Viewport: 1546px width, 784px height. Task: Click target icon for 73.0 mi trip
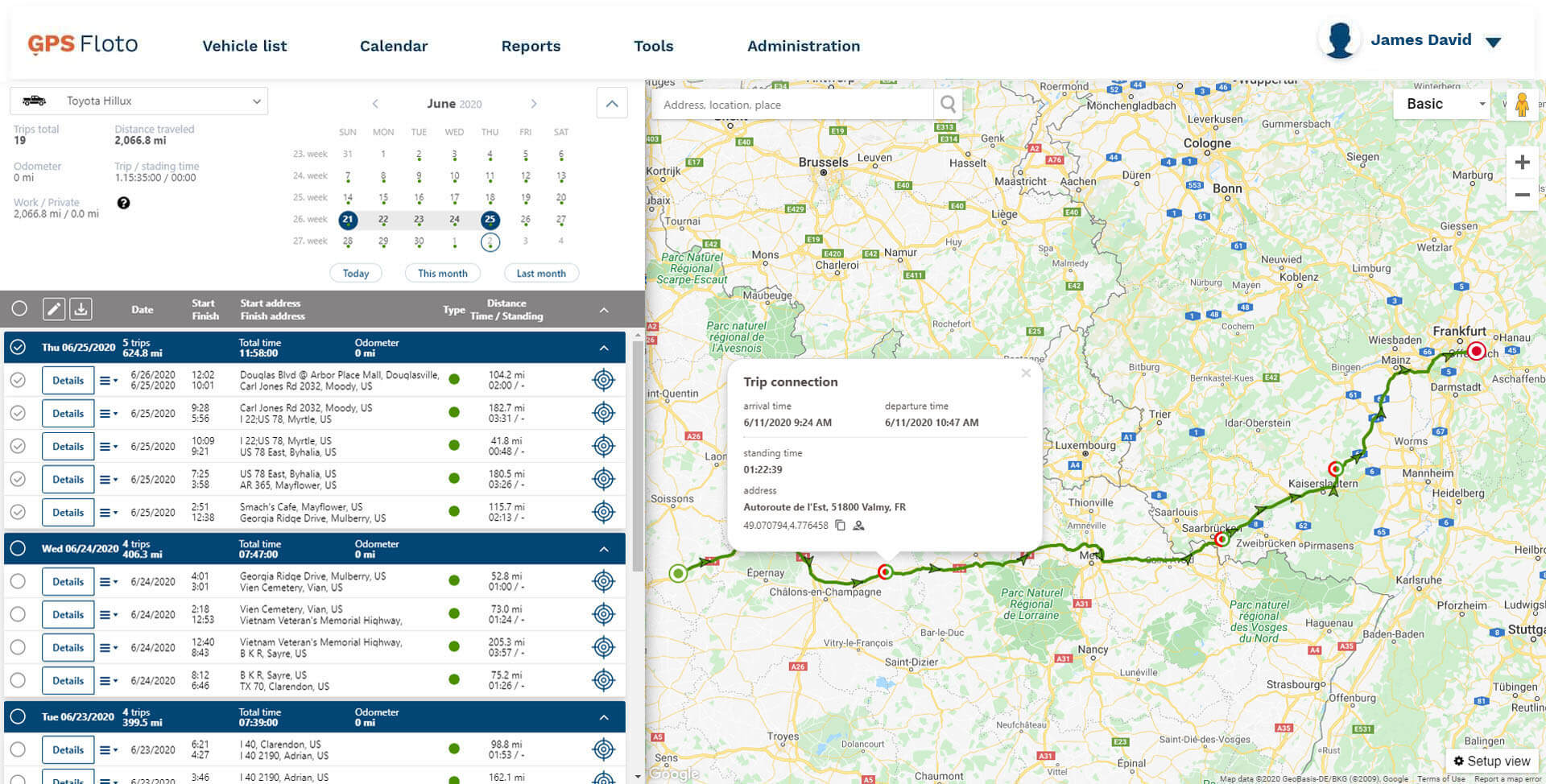(x=603, y=614)
